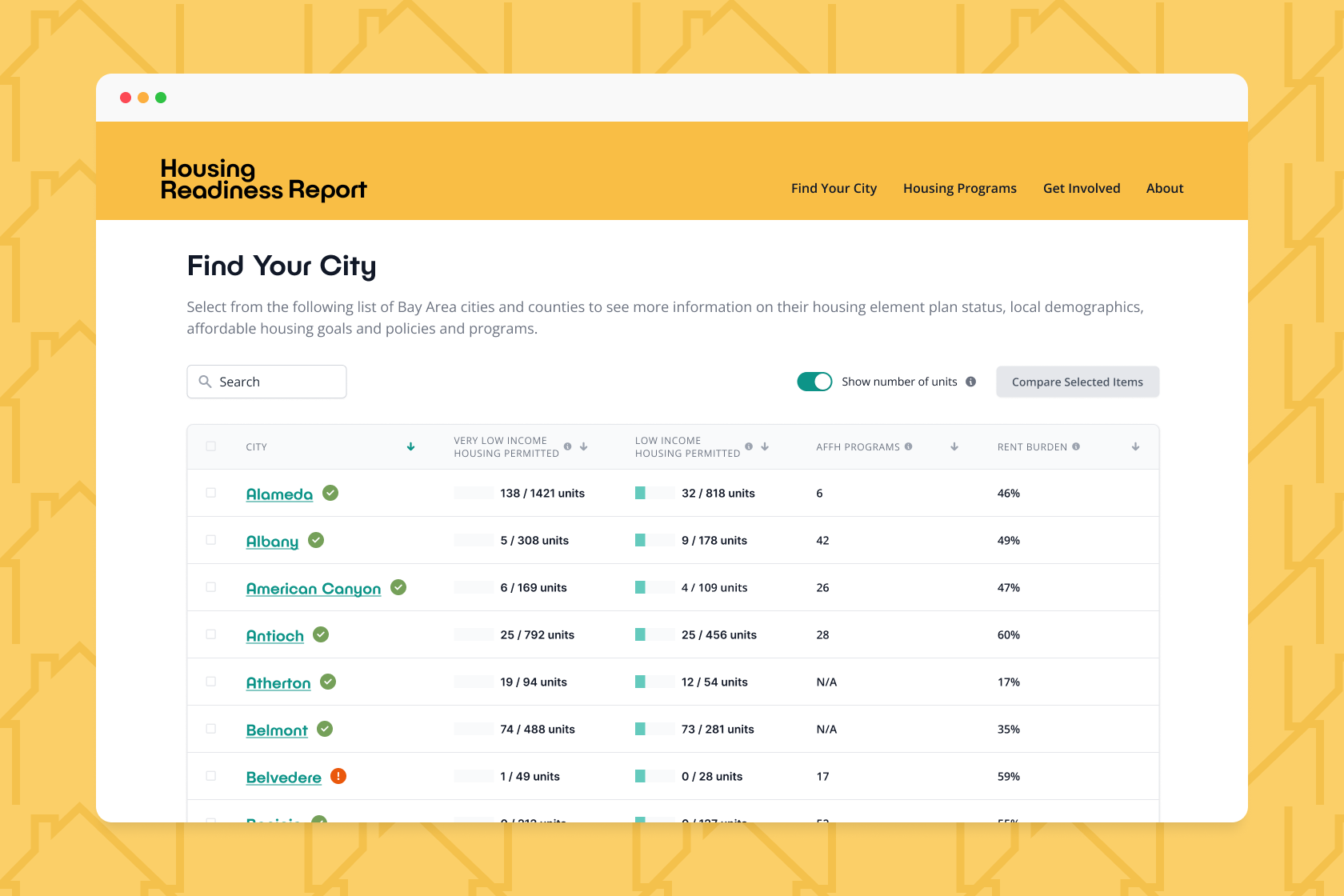
Task: Select the Belmont row checkbox
Action: [x=211, y=729]
